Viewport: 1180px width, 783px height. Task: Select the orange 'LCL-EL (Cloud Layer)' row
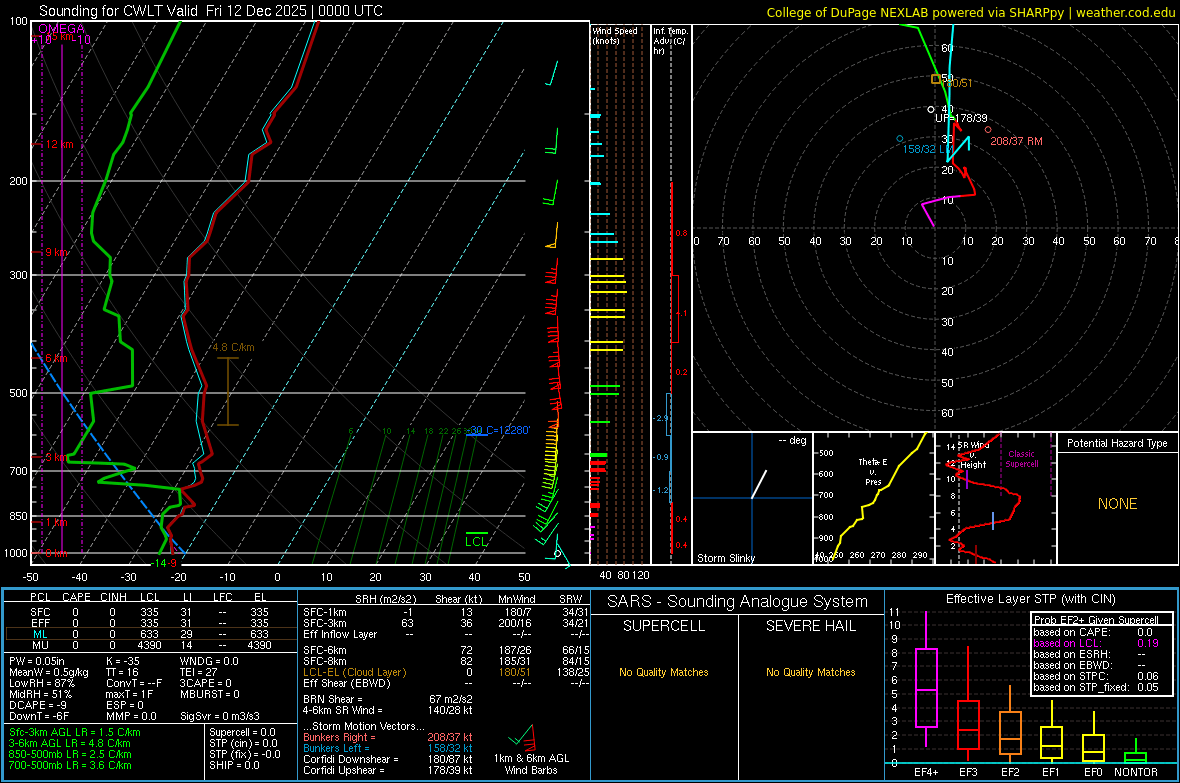(x=446, y=672)
